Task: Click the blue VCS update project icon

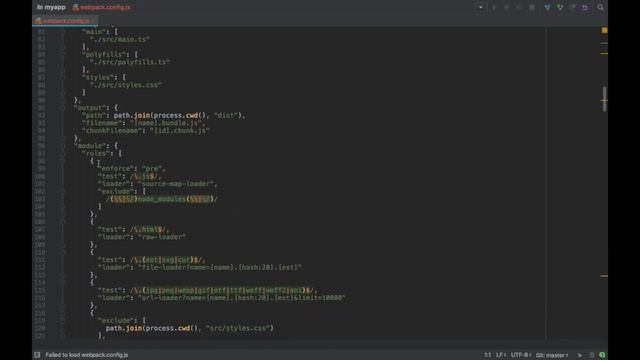Action: click(547, 7)
